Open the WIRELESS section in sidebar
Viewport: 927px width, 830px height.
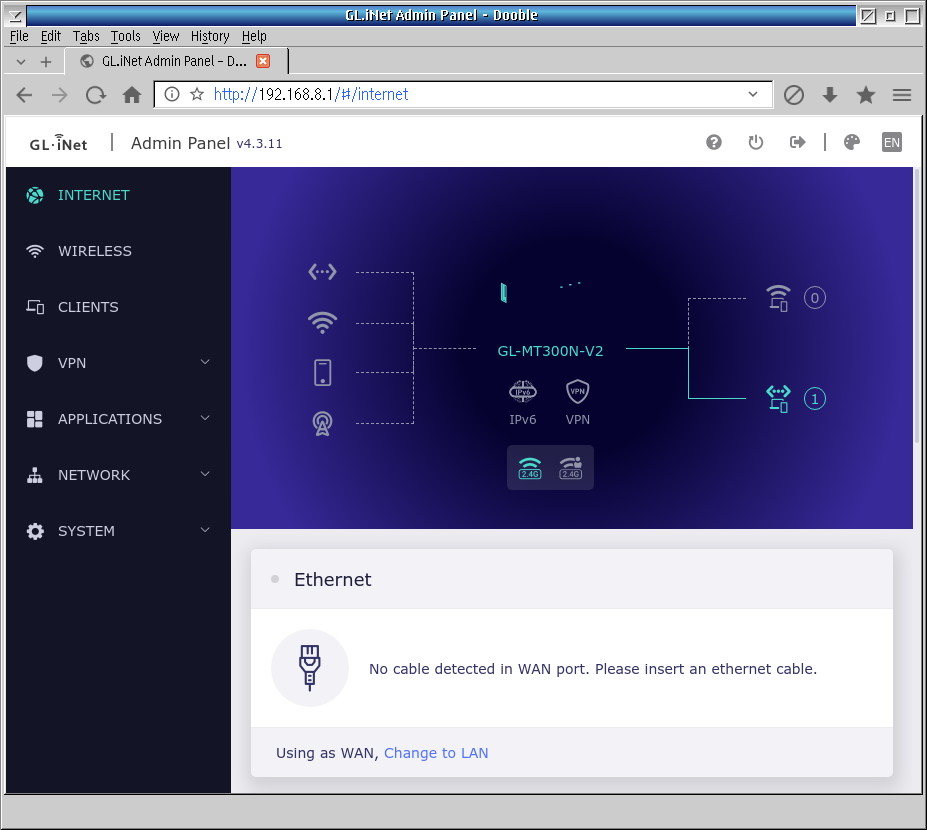(x=118, y=251)
